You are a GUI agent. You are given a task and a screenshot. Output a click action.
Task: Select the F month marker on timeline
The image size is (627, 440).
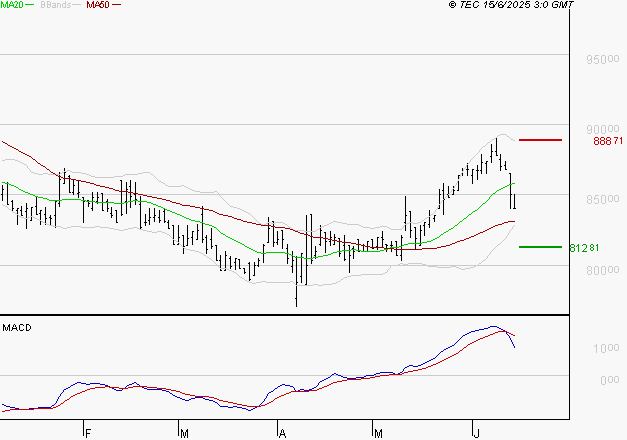pyautogui.click(x=88, y=433)
